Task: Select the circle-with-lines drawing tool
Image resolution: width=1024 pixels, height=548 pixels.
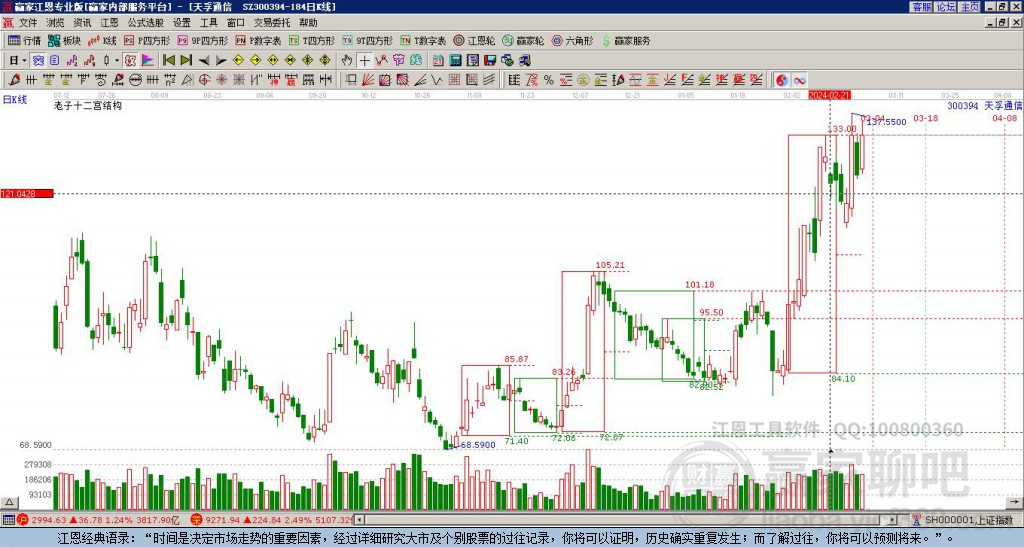Action: coord(135,80)
